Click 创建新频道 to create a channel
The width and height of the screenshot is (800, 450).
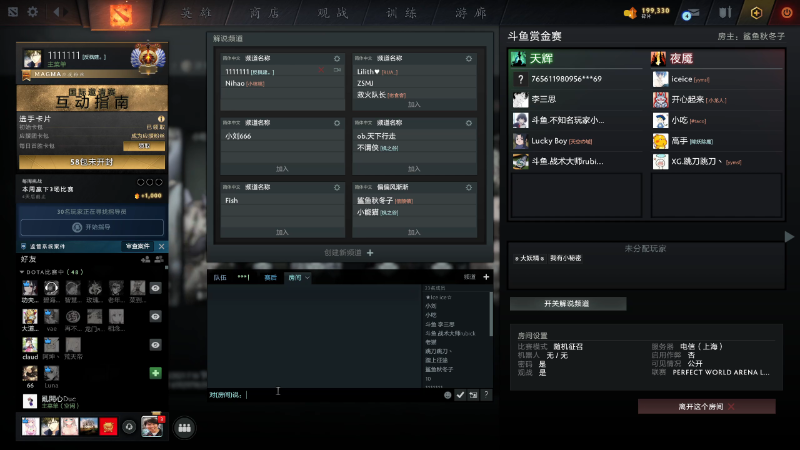point(348,253)
